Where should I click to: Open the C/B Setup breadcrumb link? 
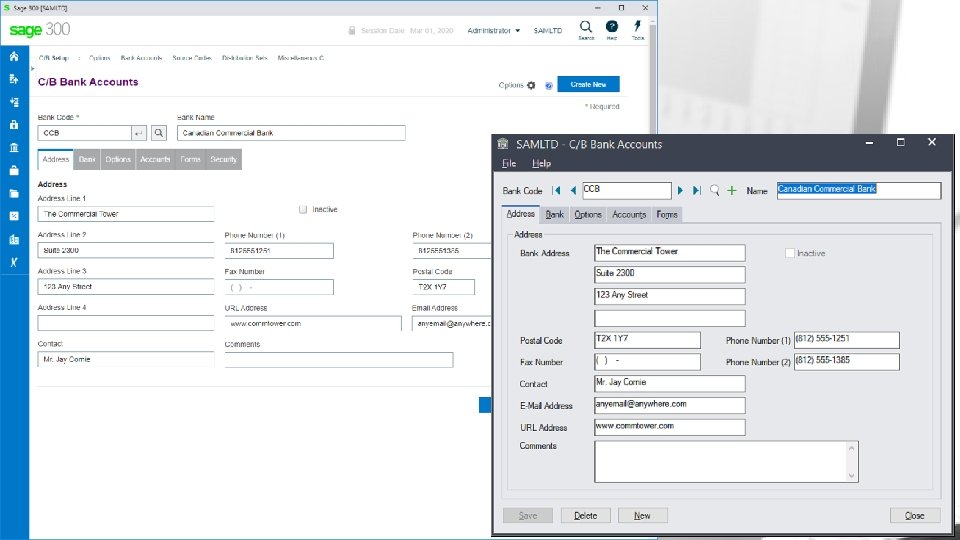[53, 58]
